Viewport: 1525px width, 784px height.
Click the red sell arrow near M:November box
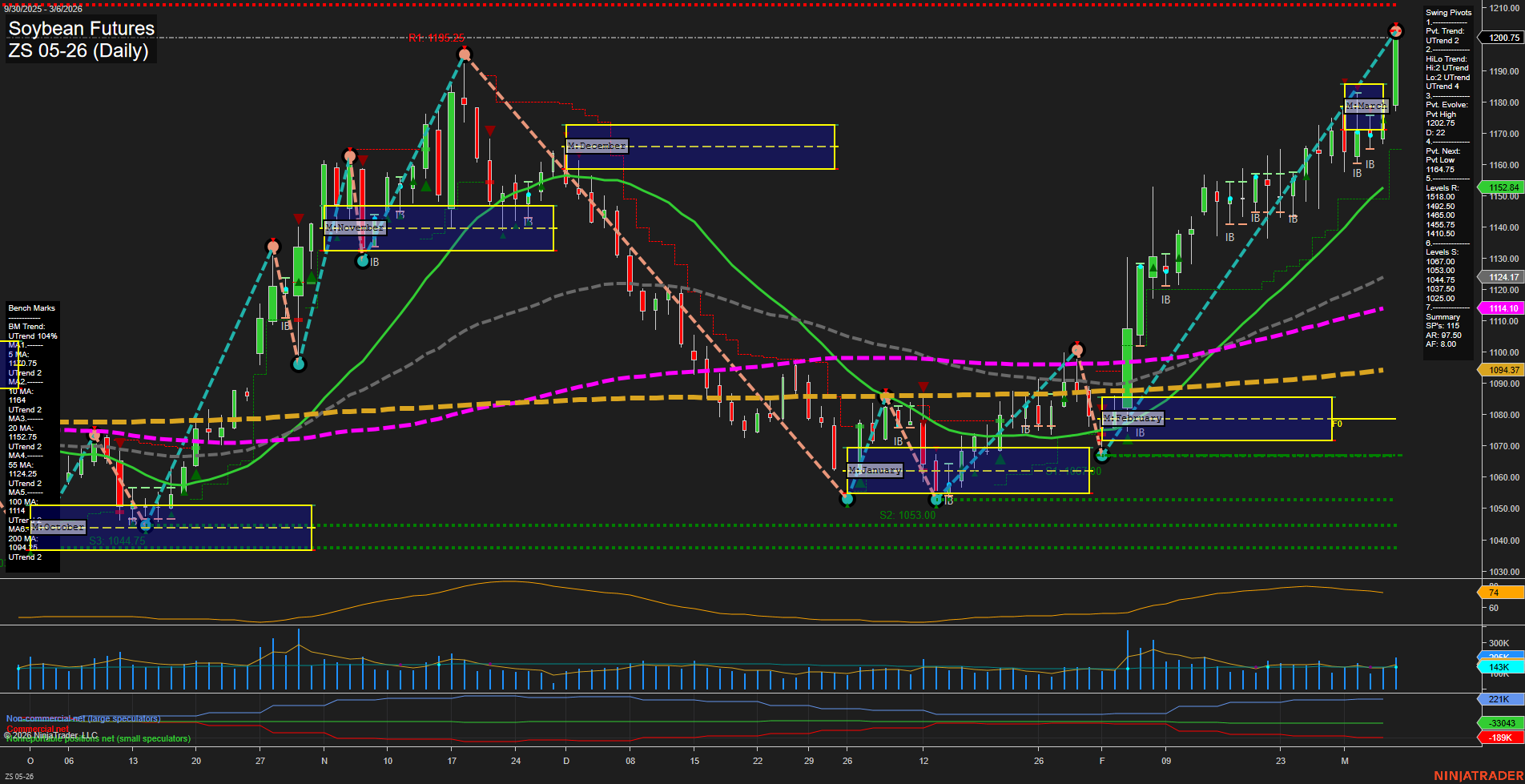pos(363,160)
